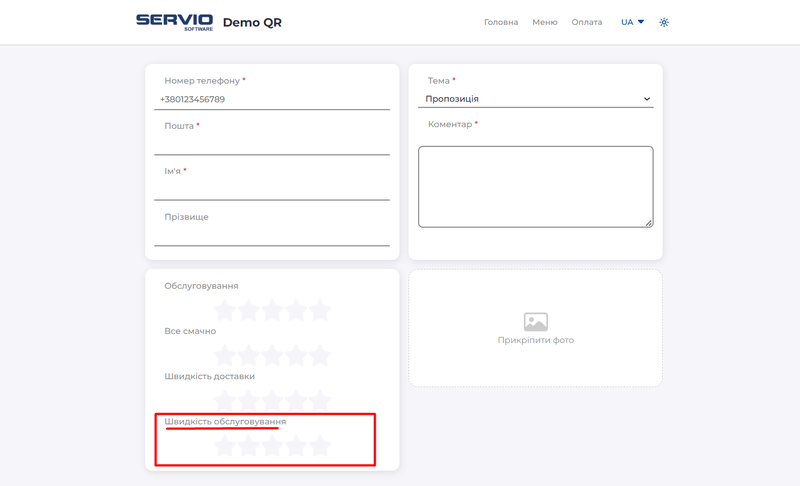Give Швидкість обслуговування one star

(x=225, y=446)
